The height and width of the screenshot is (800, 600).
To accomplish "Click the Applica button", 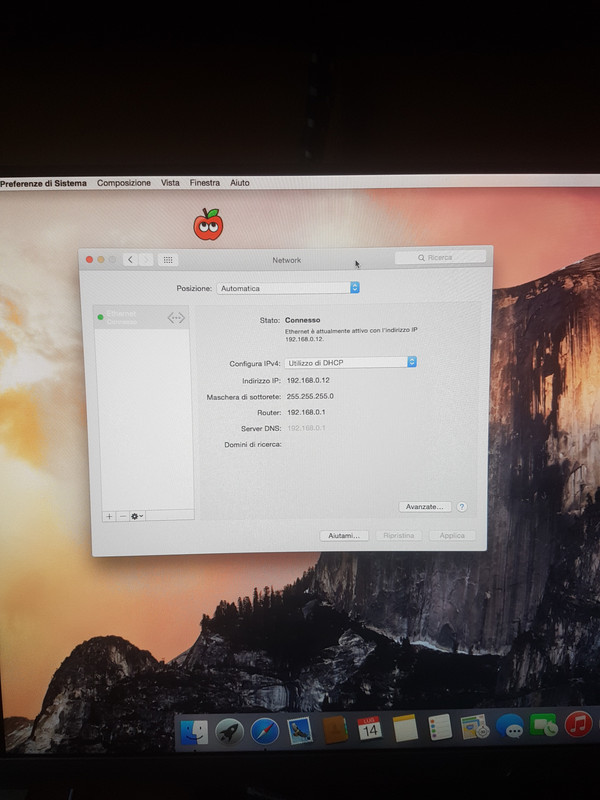I will pyautogui.click(x=452, y=535).
